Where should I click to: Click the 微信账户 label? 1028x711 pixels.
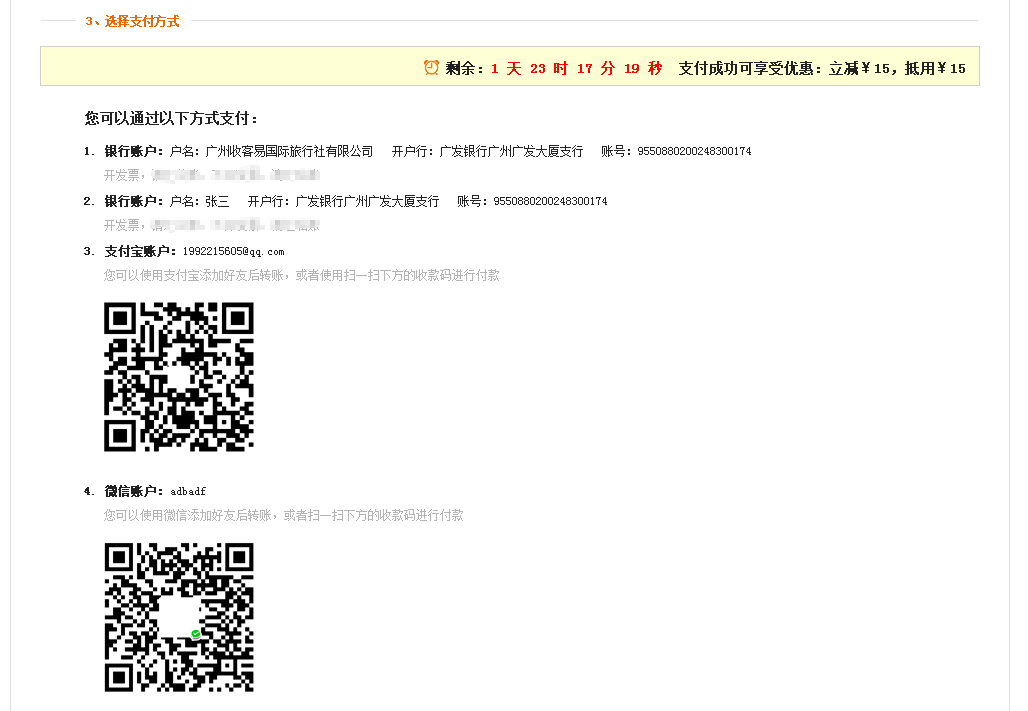click(x=134, y=491)
